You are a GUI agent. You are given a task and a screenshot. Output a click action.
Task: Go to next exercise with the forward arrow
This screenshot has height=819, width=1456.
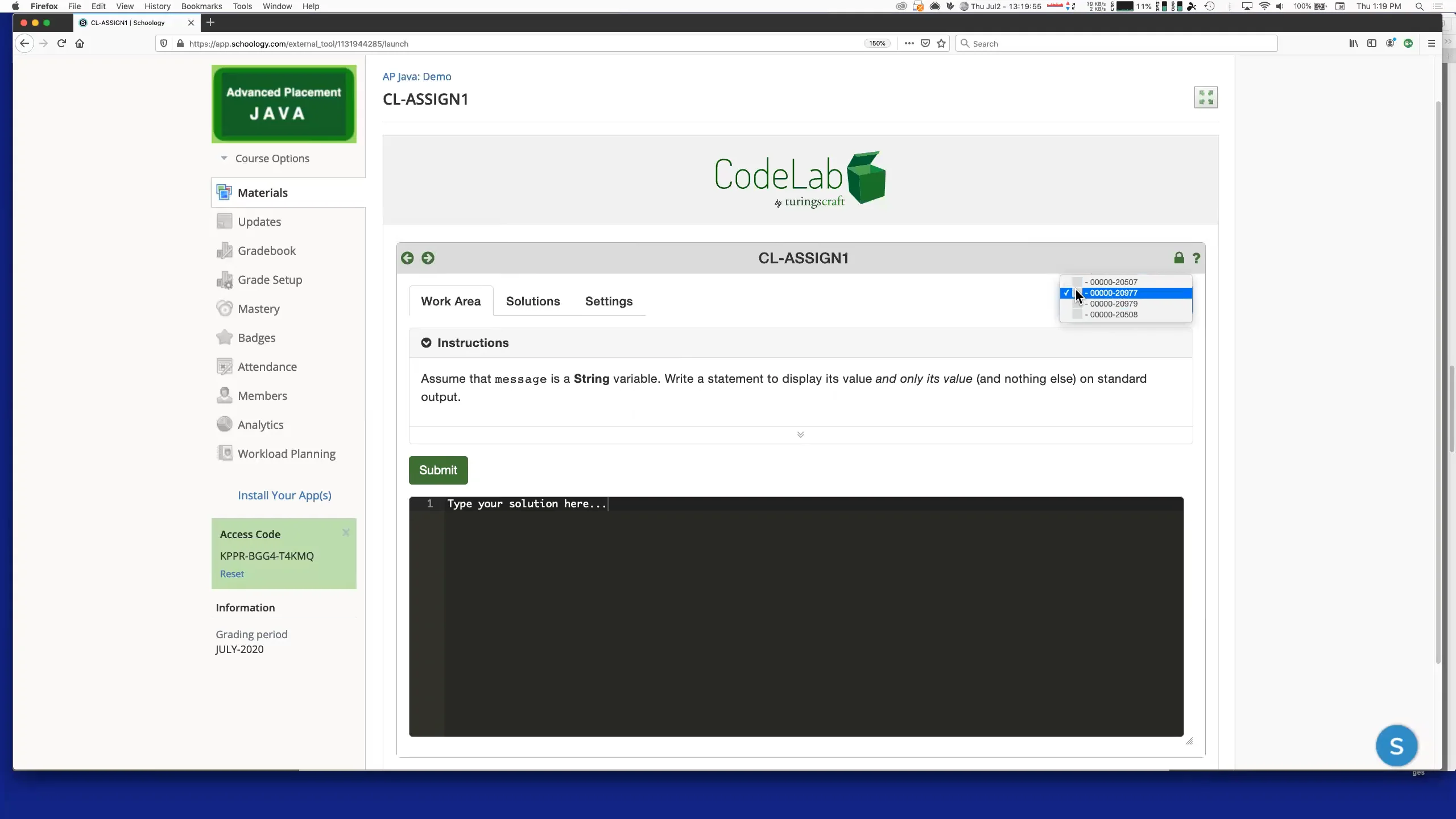pos(428,258)
